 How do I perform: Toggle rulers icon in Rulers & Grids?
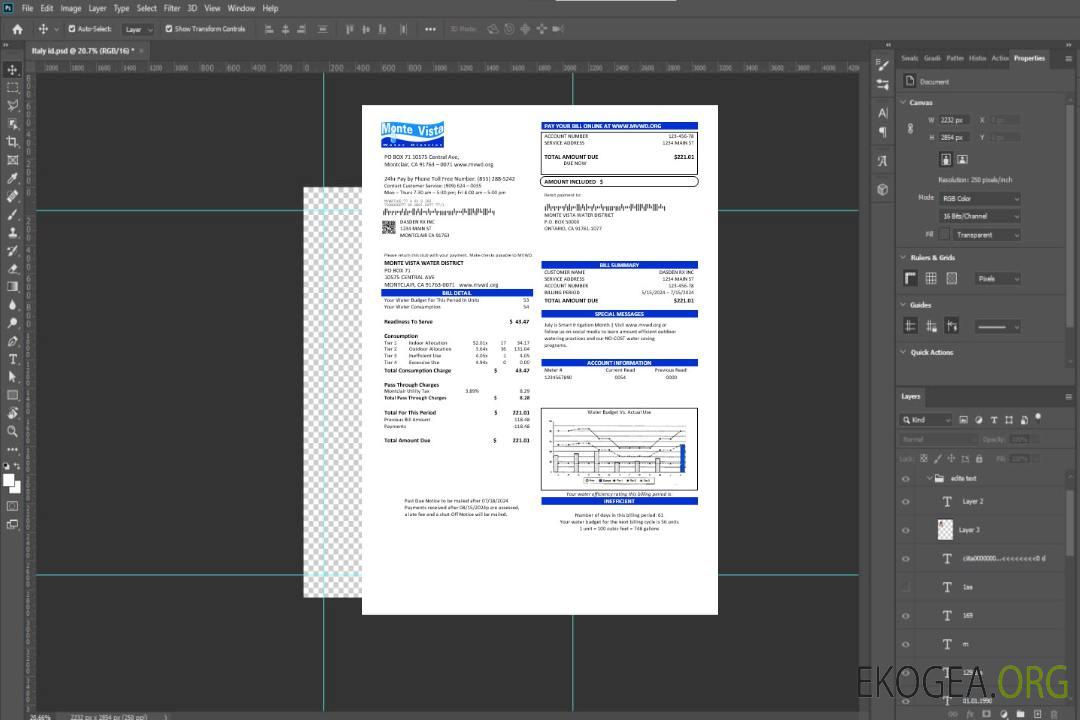coord(911,278)
